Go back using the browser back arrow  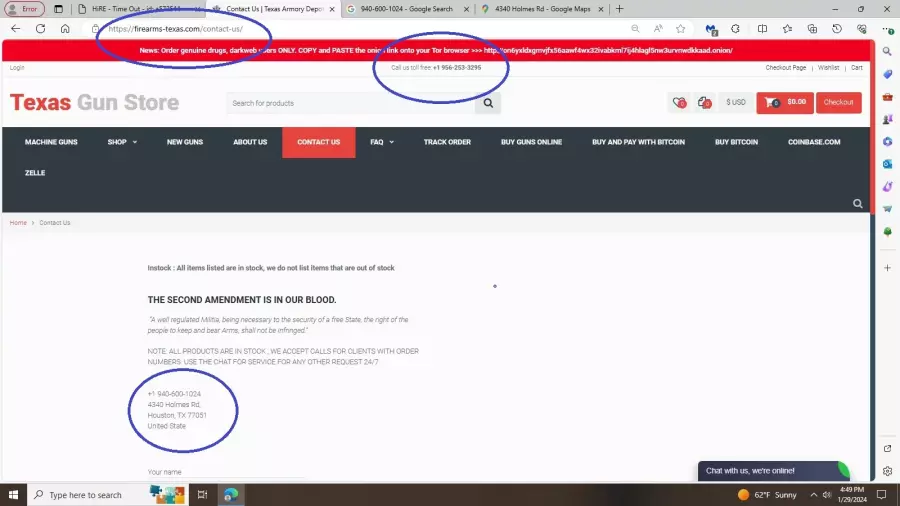15,29
